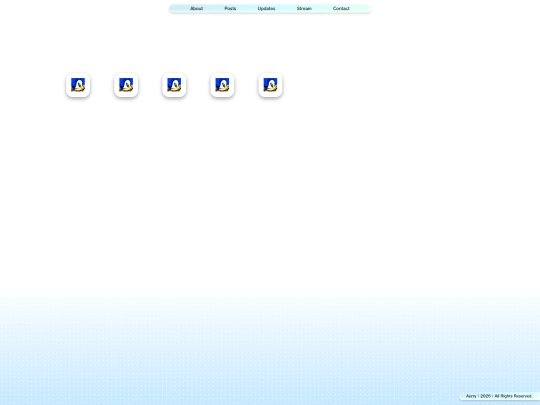The image size is (540, 405).
Task: Open the Stream page
Action: [x=304, y=8]
